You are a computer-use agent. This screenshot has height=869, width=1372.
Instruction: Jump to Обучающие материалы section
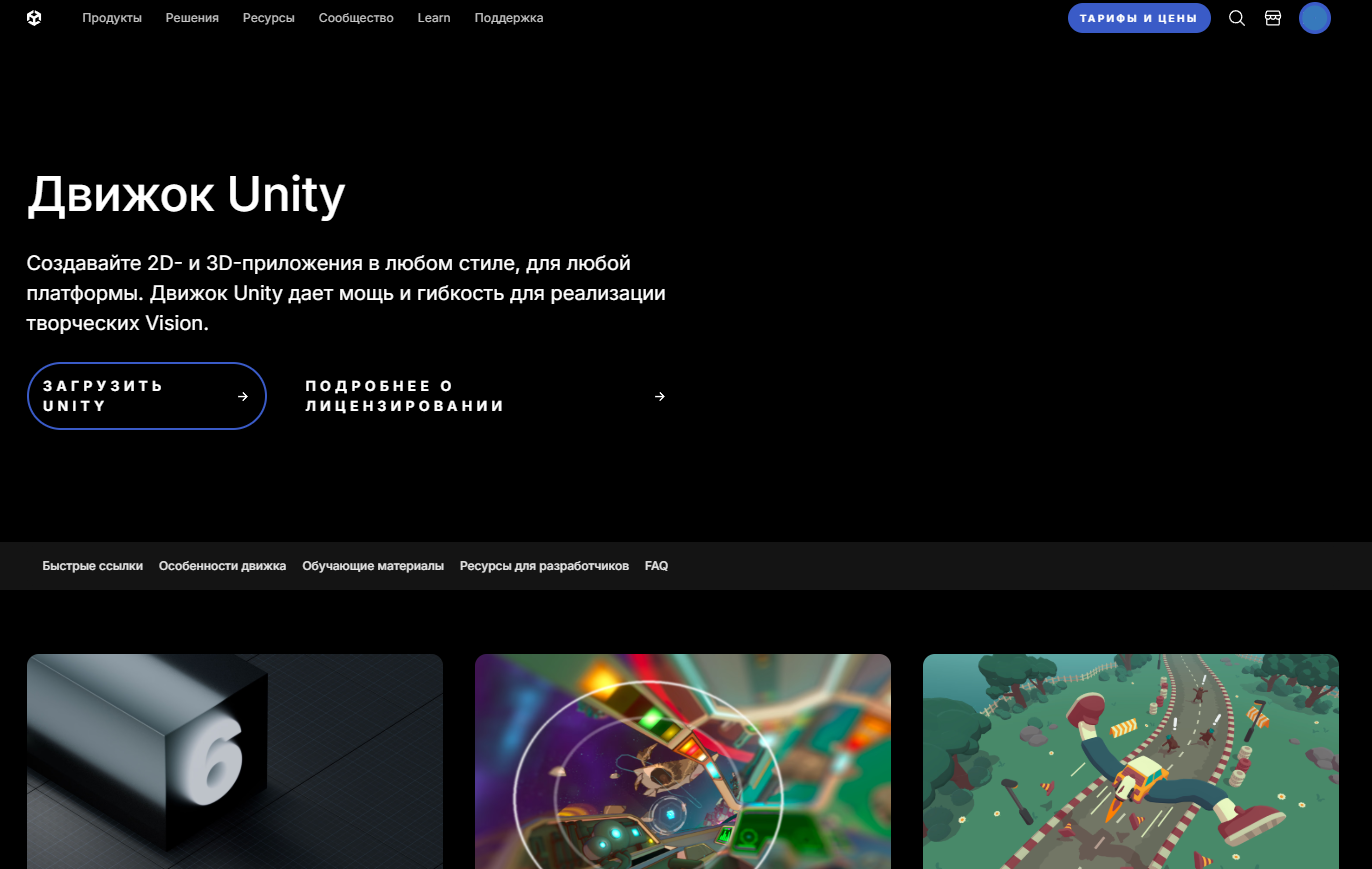coord(373,566)
